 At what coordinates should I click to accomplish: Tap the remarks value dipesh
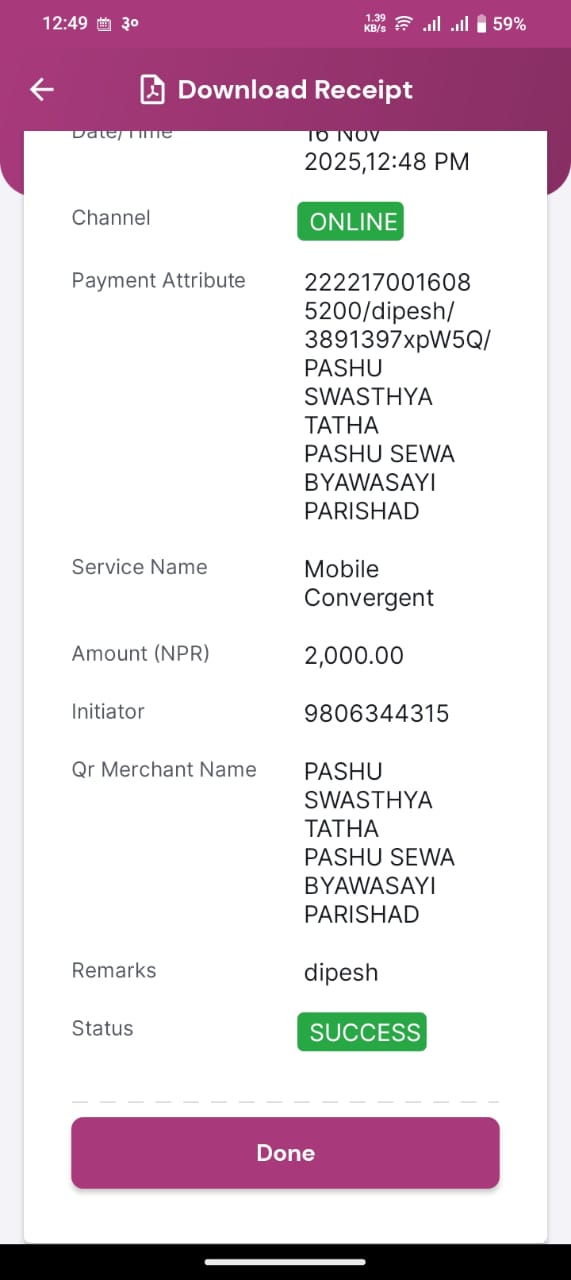(x=341, y=973)
